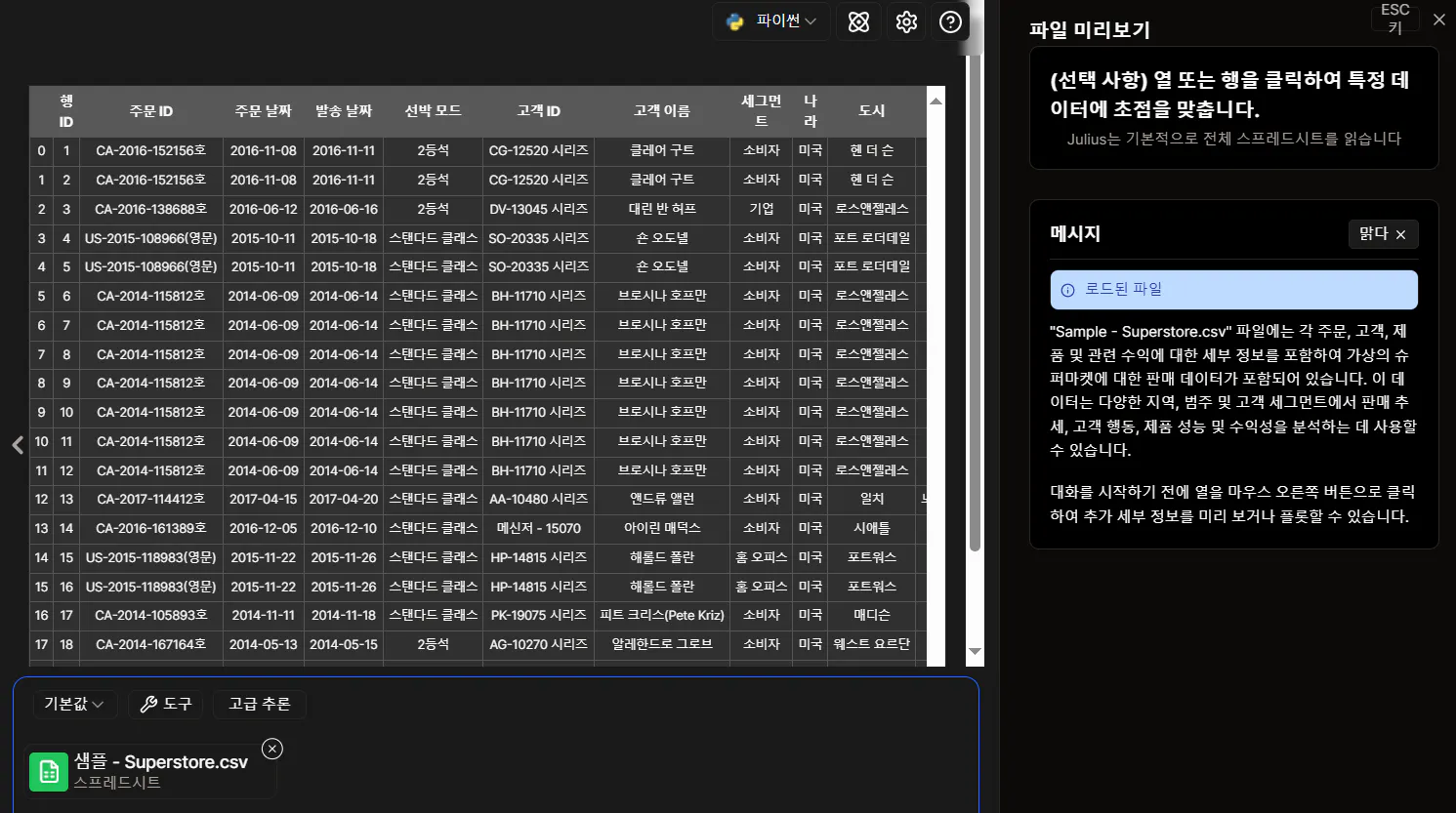Click the vertical scrollbar thumb of the table
This screenshot has width=1456, height=813.
click(974, 305)
